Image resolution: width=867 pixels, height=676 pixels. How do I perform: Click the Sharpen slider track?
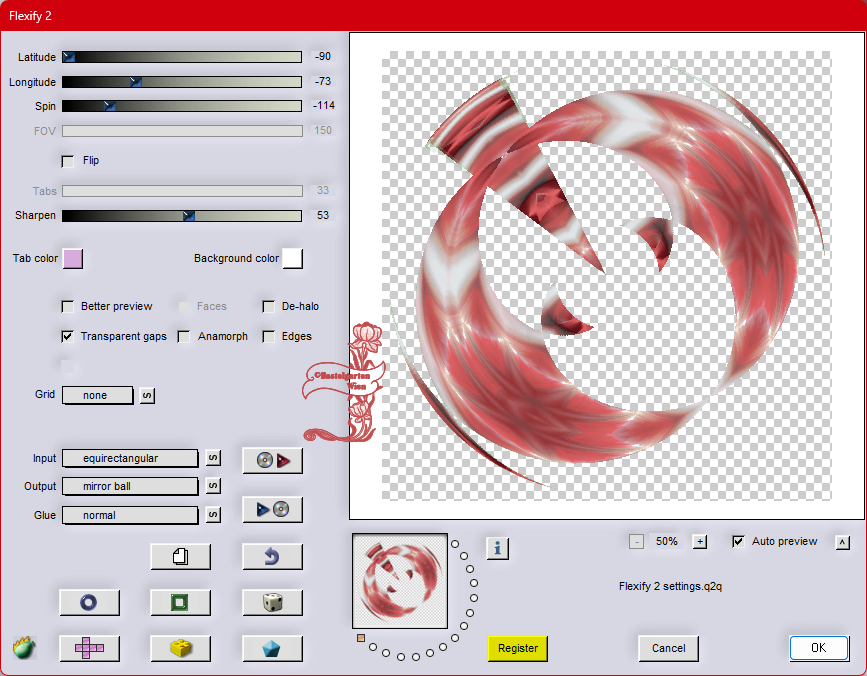(x=182, y=216)
